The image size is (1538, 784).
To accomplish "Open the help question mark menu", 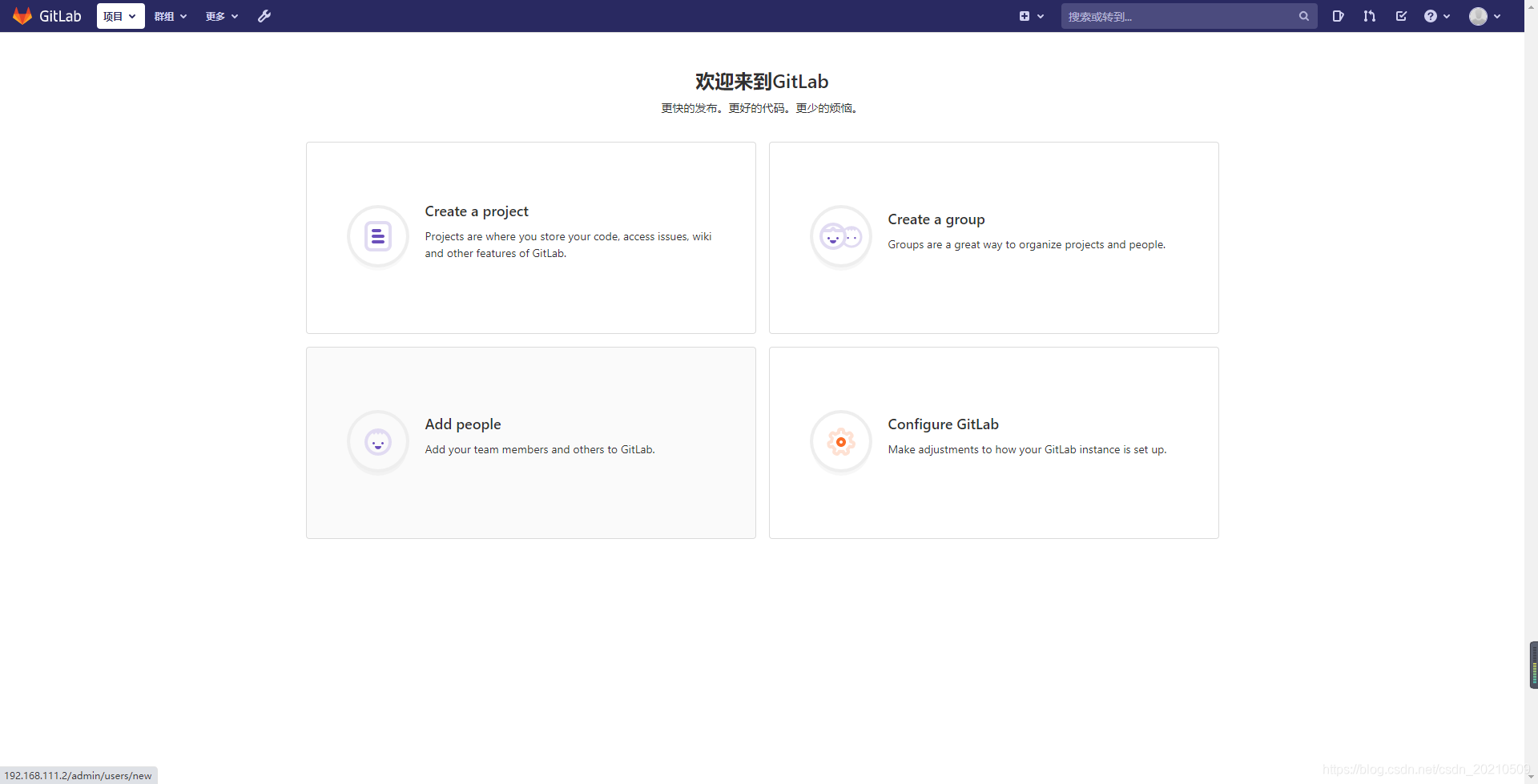I will 1437,16.
